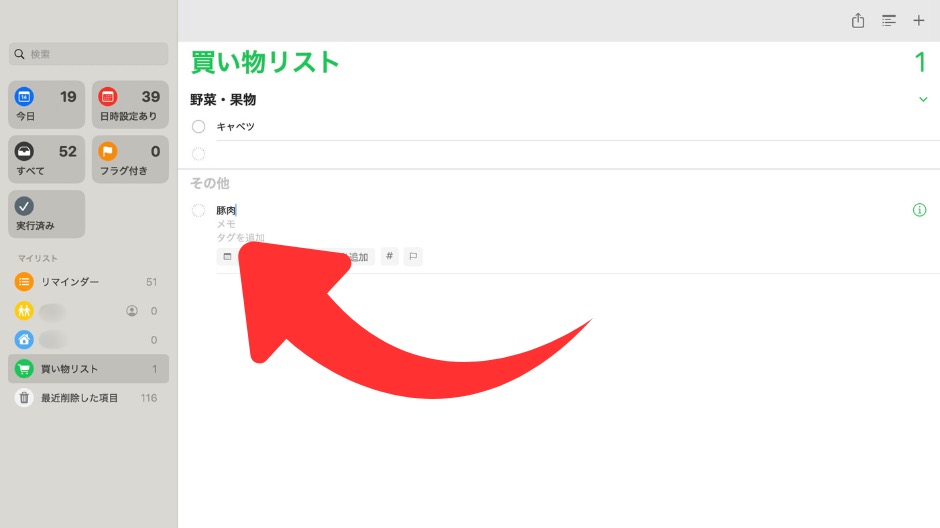This screenshot has height=528, width=940.
Task: Open the list view options icon
Action: pyautogui.click(x=888, y=20)
